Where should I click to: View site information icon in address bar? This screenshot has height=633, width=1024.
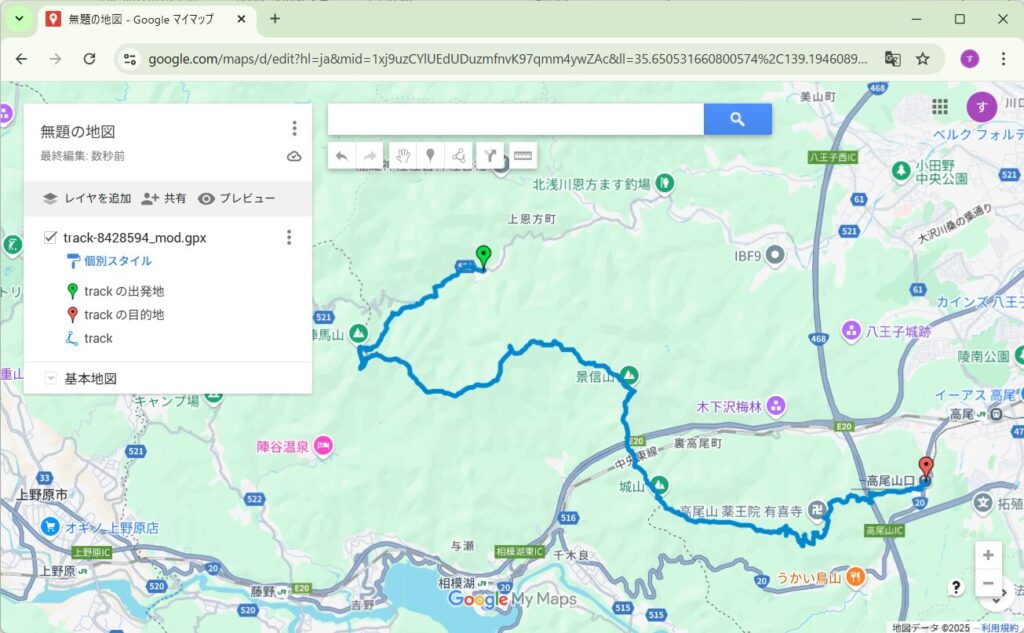click(x=130, y=59)
